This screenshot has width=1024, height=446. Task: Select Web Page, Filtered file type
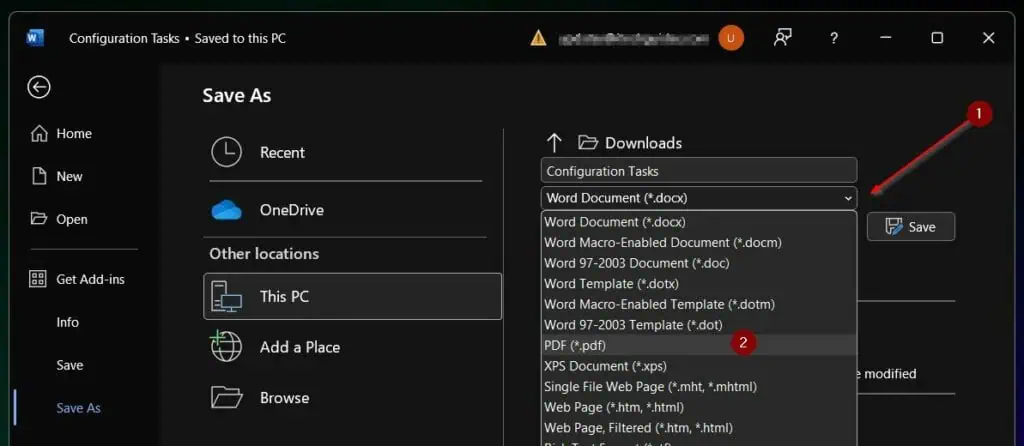pos(699,428)
